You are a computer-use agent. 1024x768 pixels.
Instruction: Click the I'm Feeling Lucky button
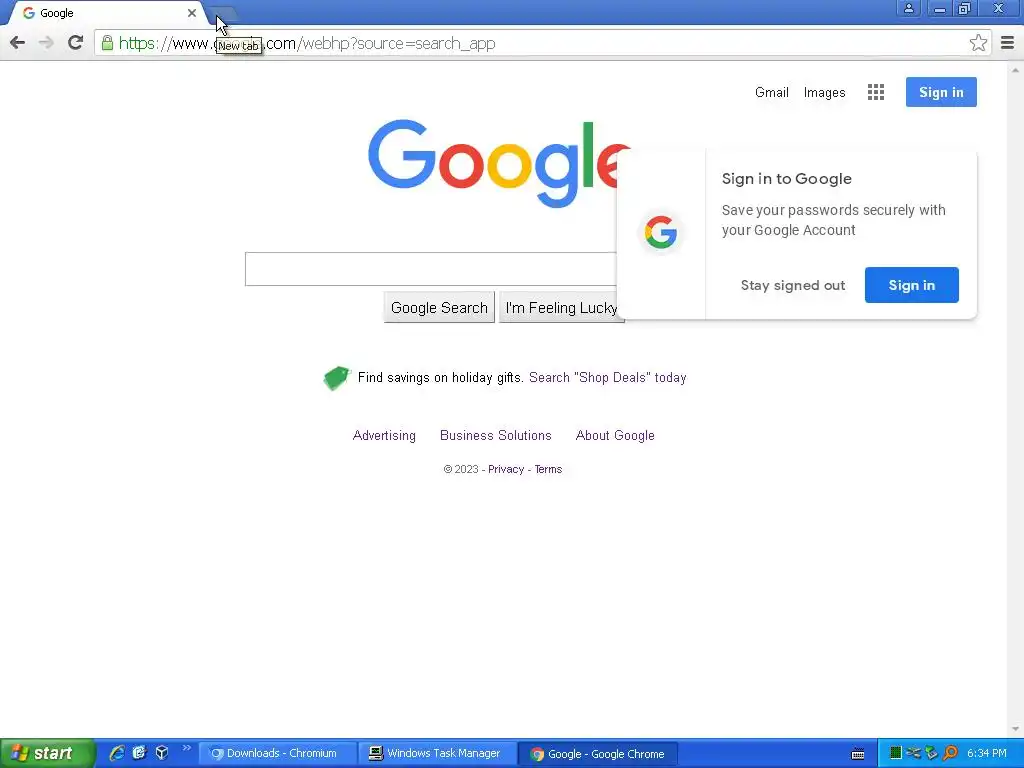[x=561, y=308]
